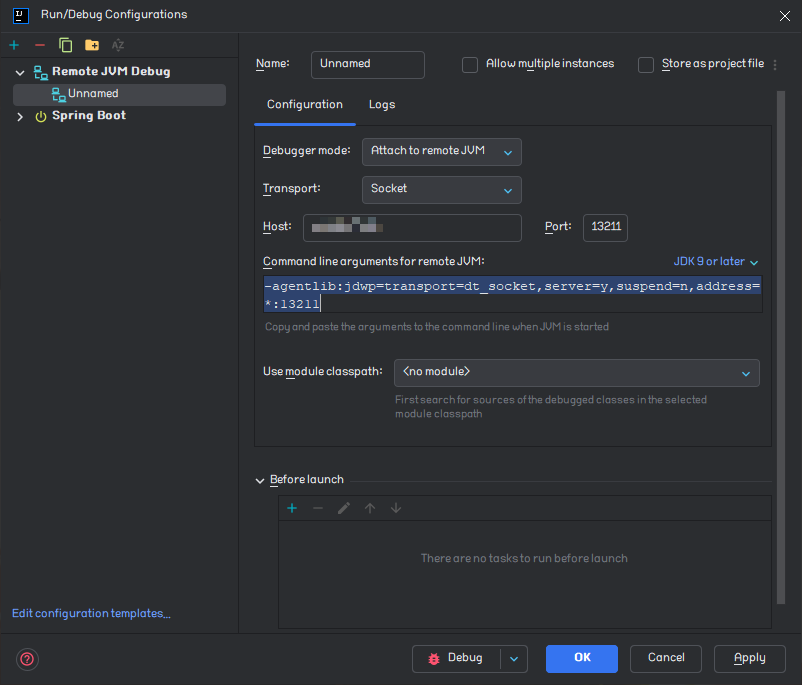Add a new run configuration

pos(14,45)
